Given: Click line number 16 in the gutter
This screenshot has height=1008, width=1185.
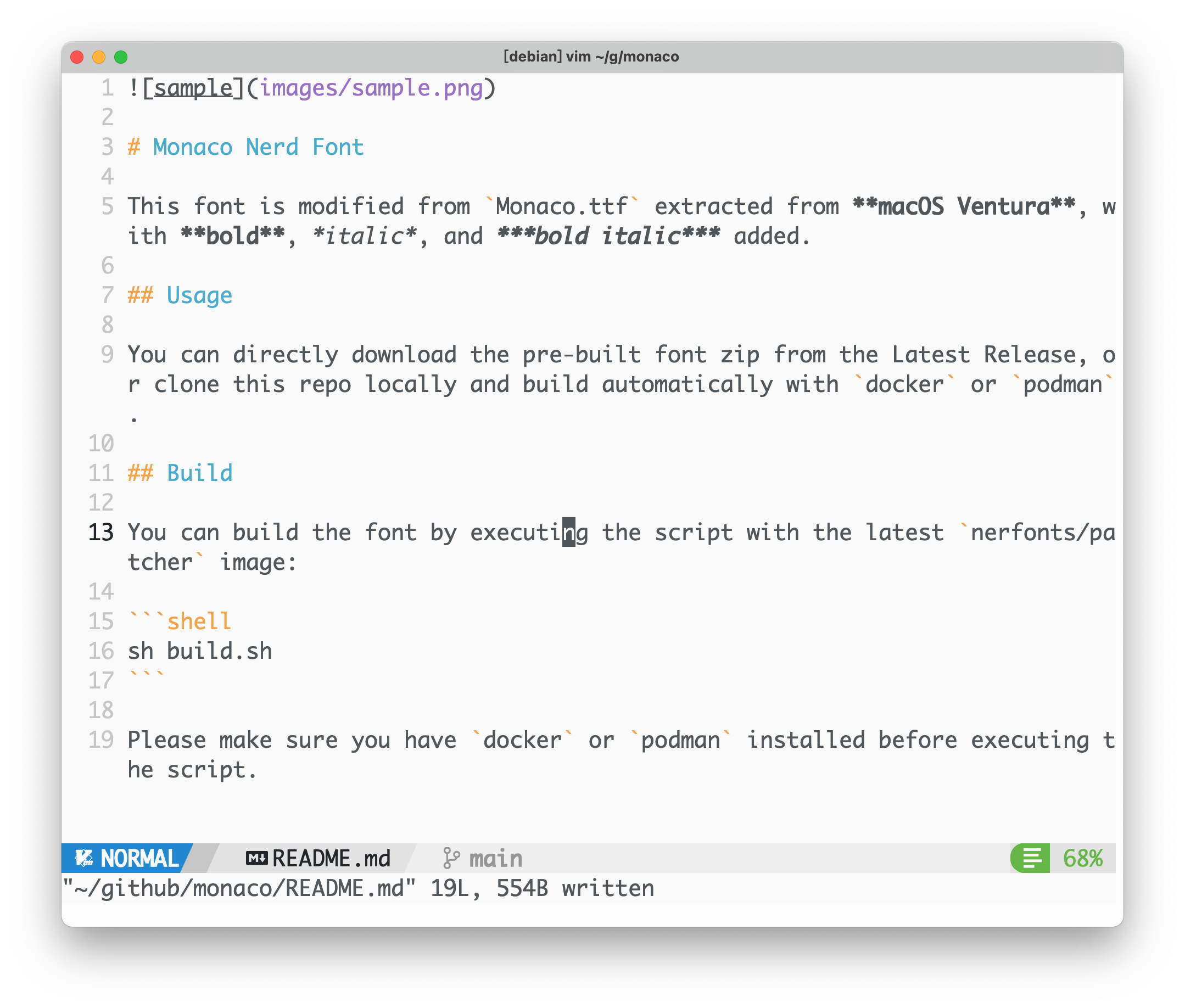Looking at the screenshot, I should 101,651.
